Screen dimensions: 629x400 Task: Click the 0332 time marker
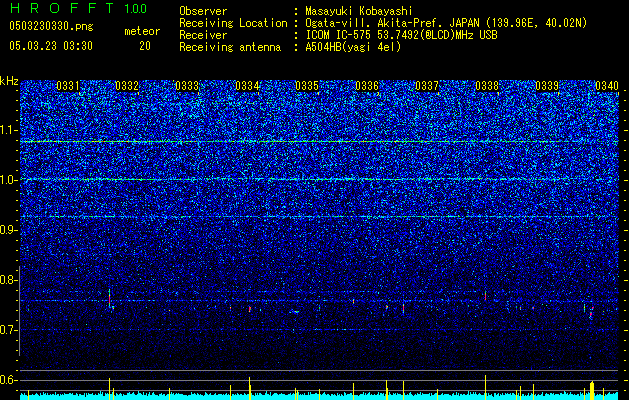[127, 86]
